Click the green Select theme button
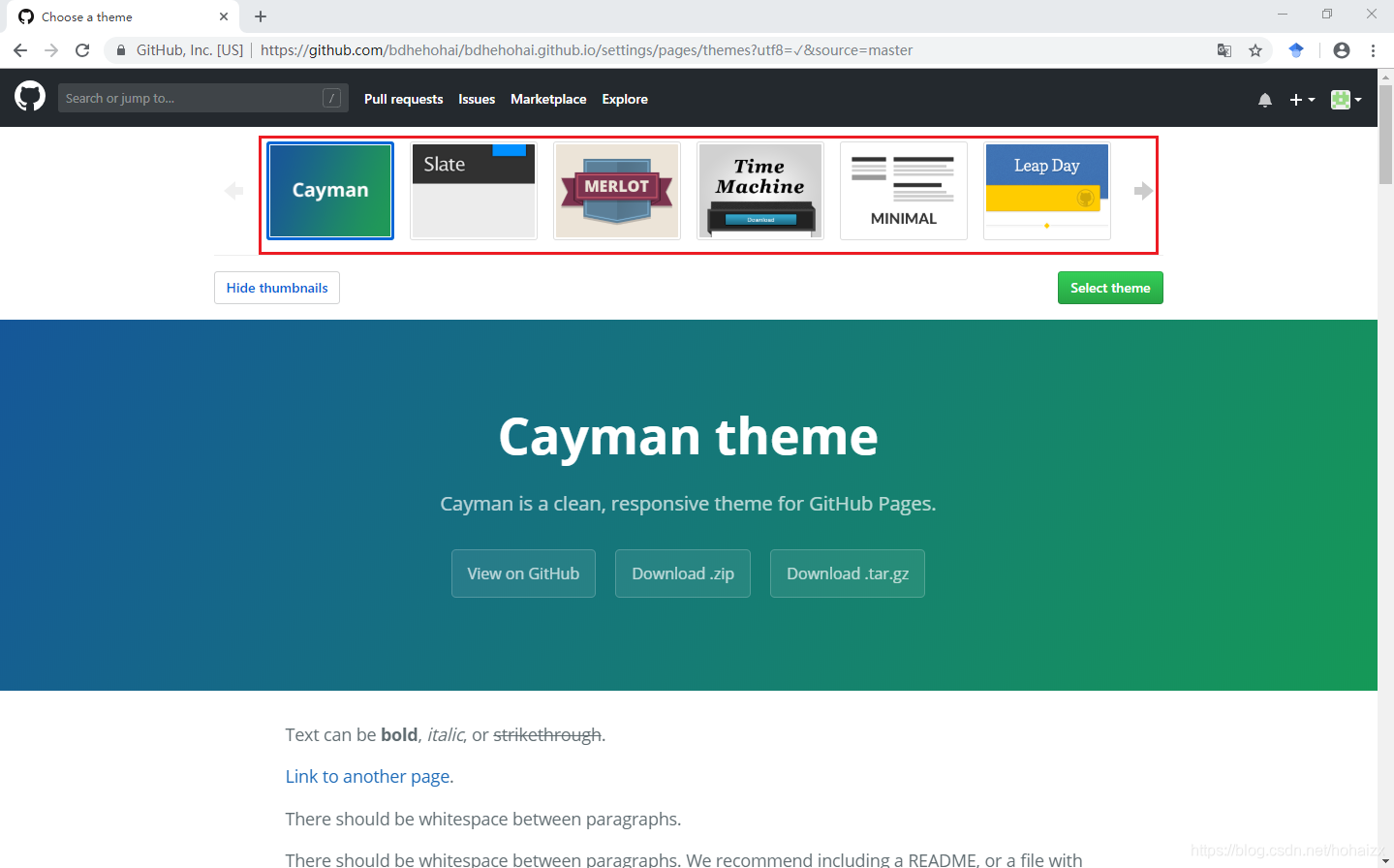The image size is (1394, 868). (x=1110, y=288)
